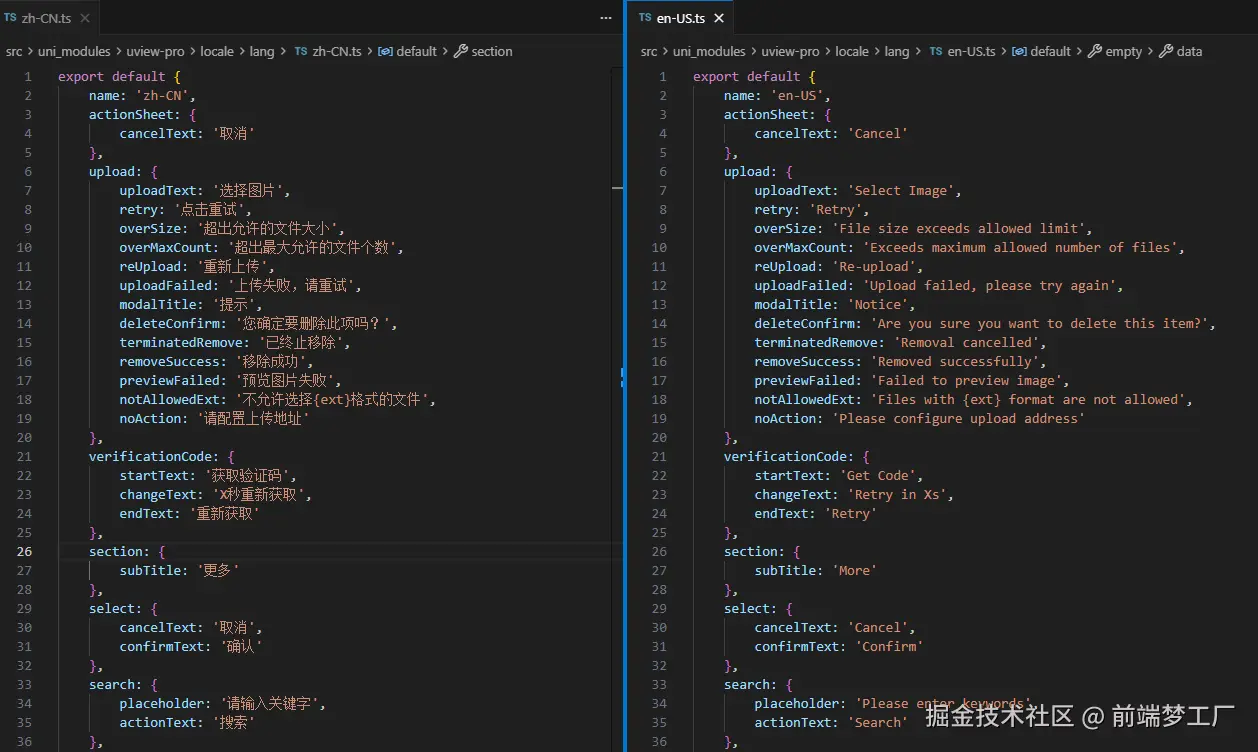Viewport: 1258px width, 752px height.
Task: Open the lang breadcrumb in right editor
Action: point(897,51)
